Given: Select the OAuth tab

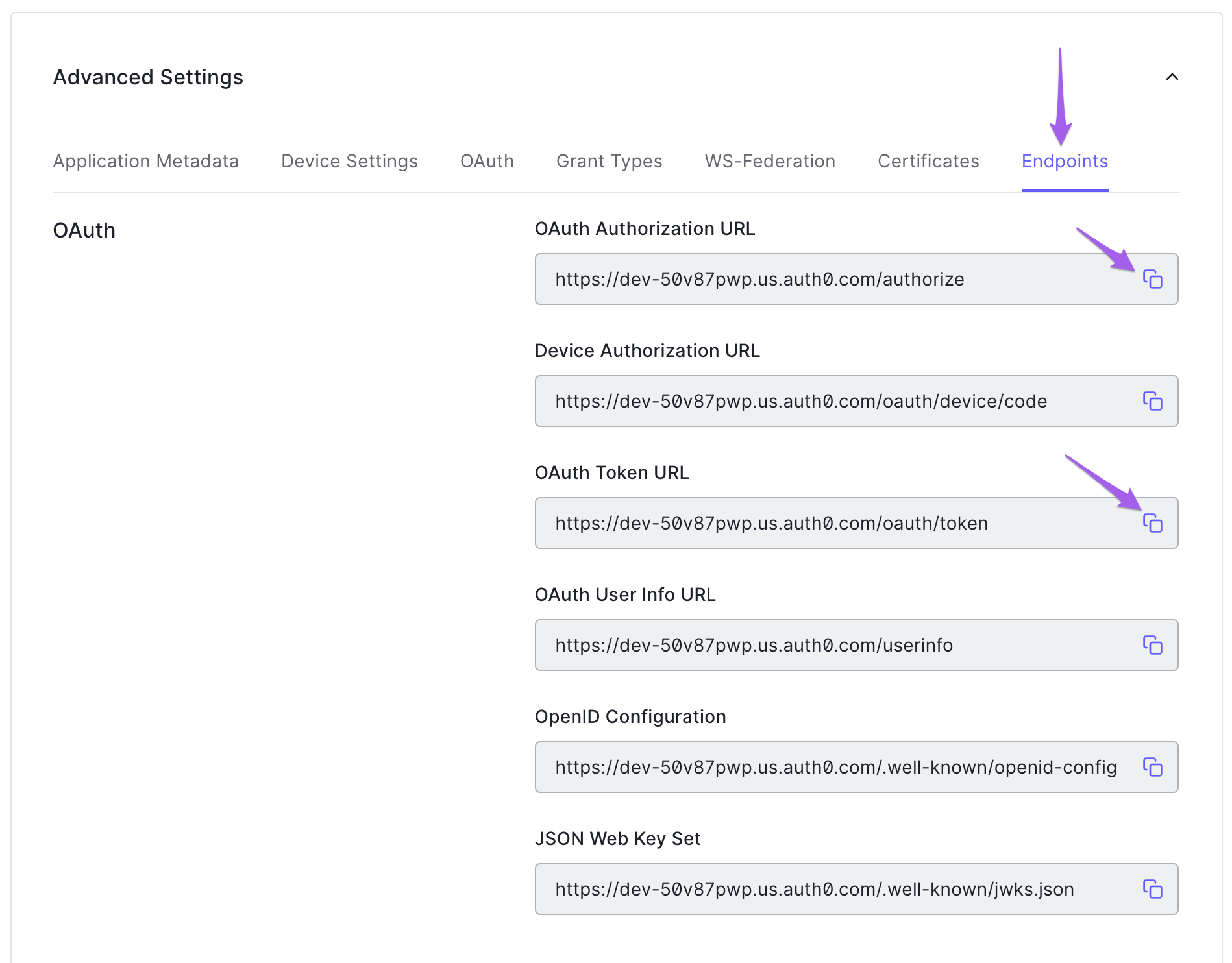Looking at the screenshot, I should point(487,161).
